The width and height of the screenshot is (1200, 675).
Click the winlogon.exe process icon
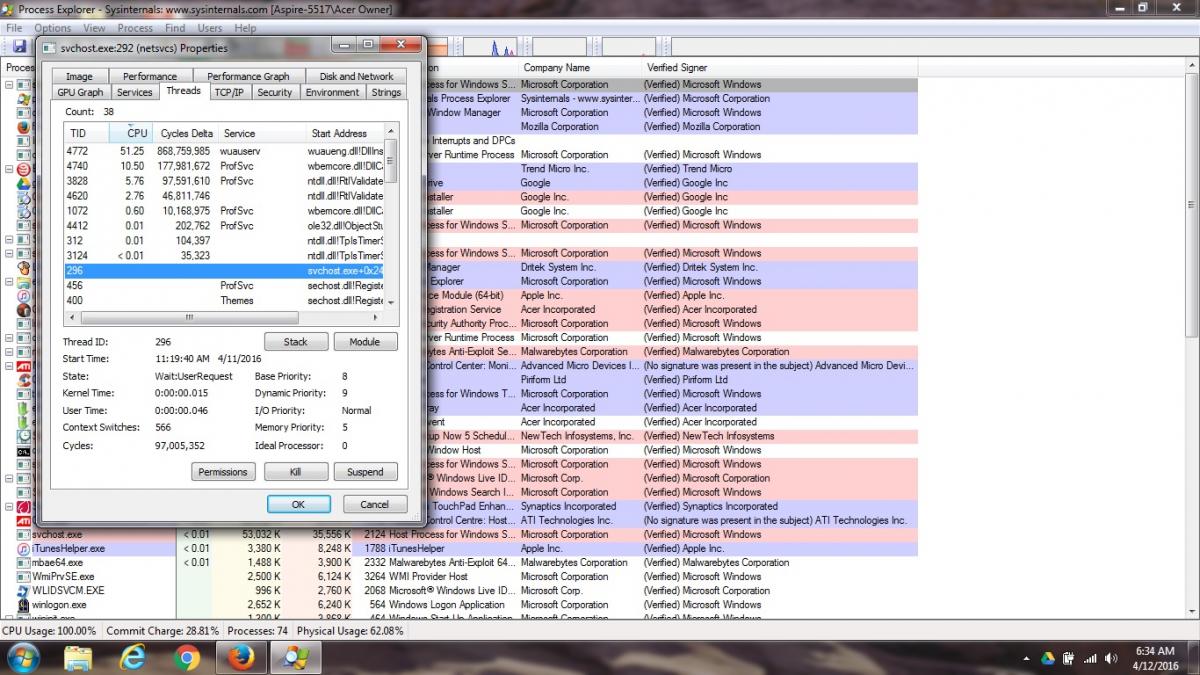pyautogui.click(x=24, y=604)
